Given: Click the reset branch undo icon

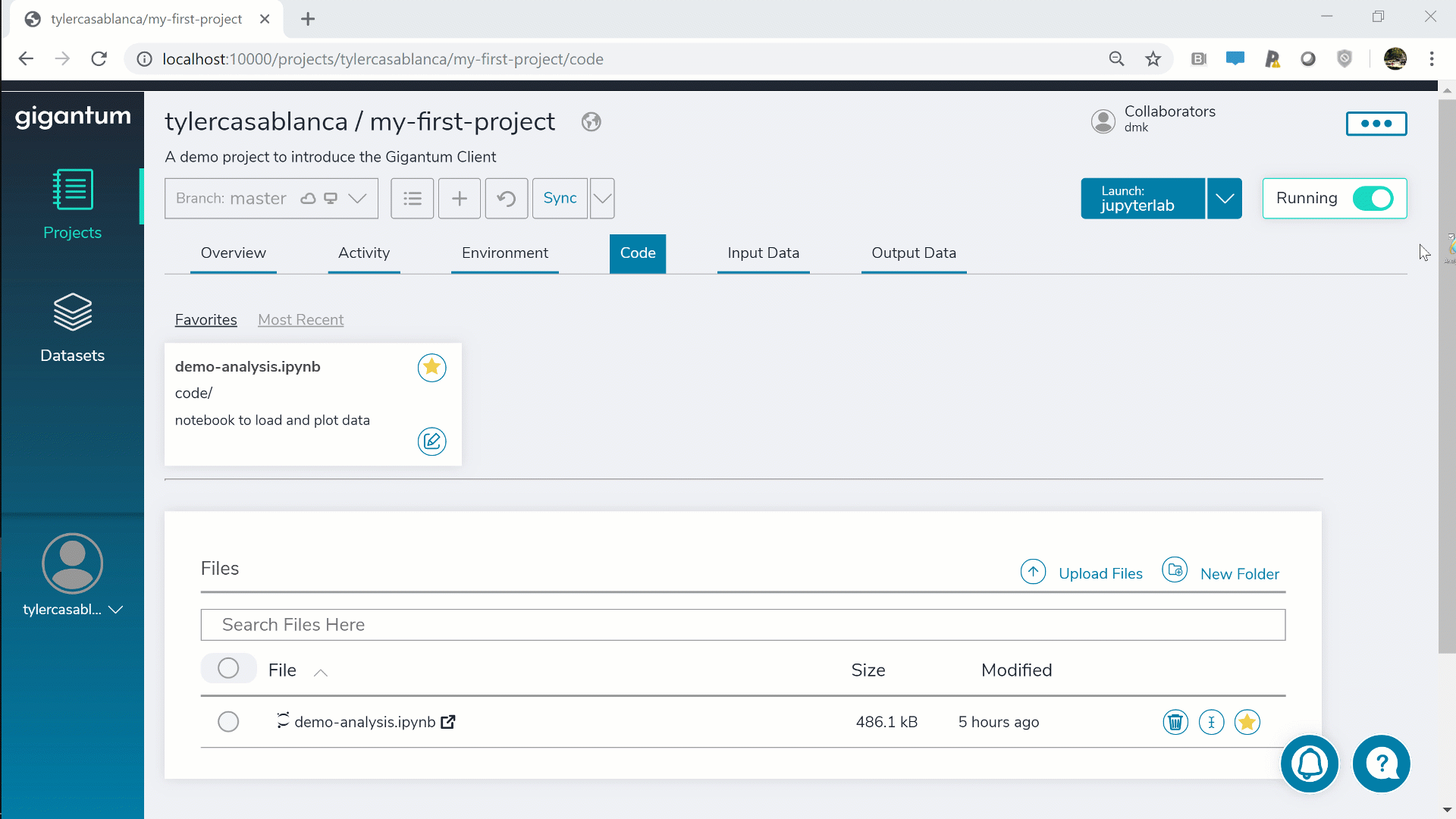Looking at the screenshot, I should (x=507, y=199).
